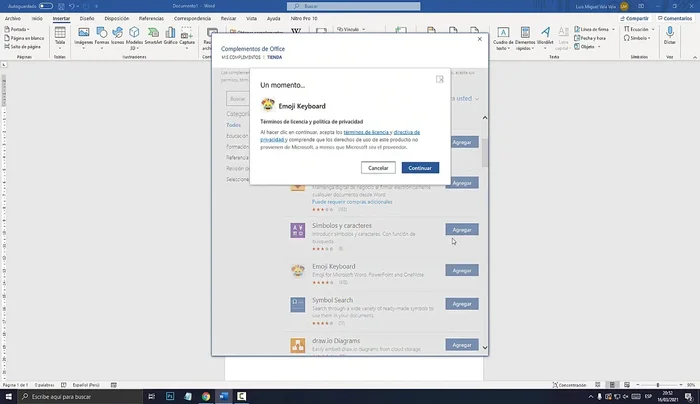Image resolution: width=700 pixels, height=404 pixels.
Task: Toggle the Autoguardado switch
Action: pos(45,6)
